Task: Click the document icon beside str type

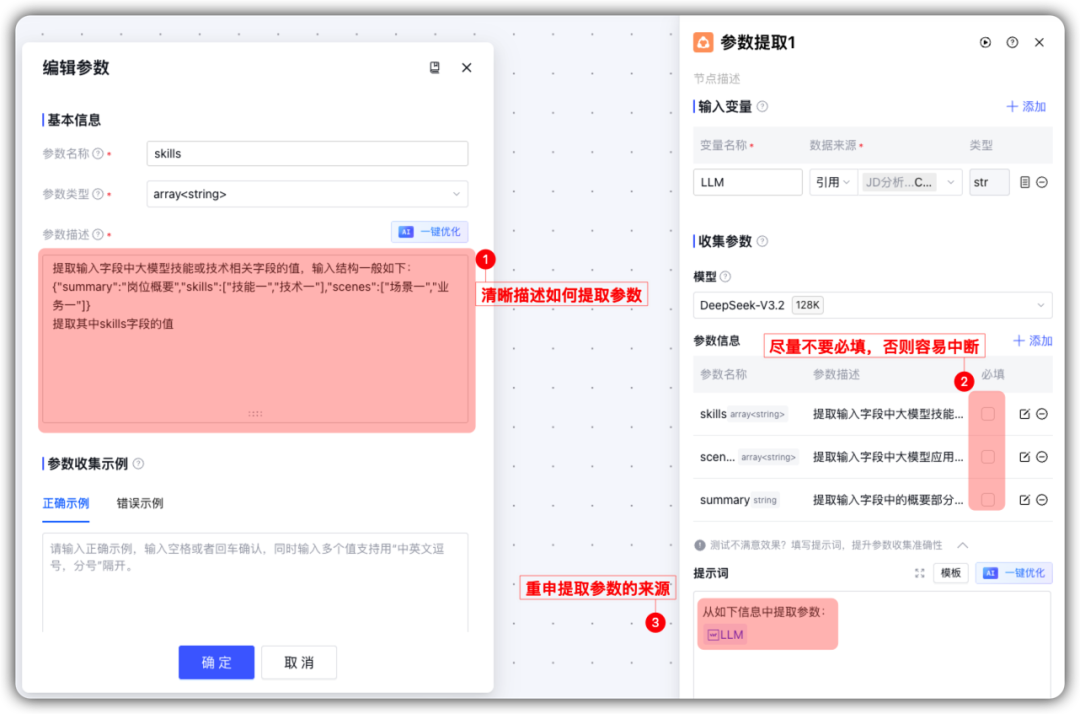Action: [x=1024, y=182]
